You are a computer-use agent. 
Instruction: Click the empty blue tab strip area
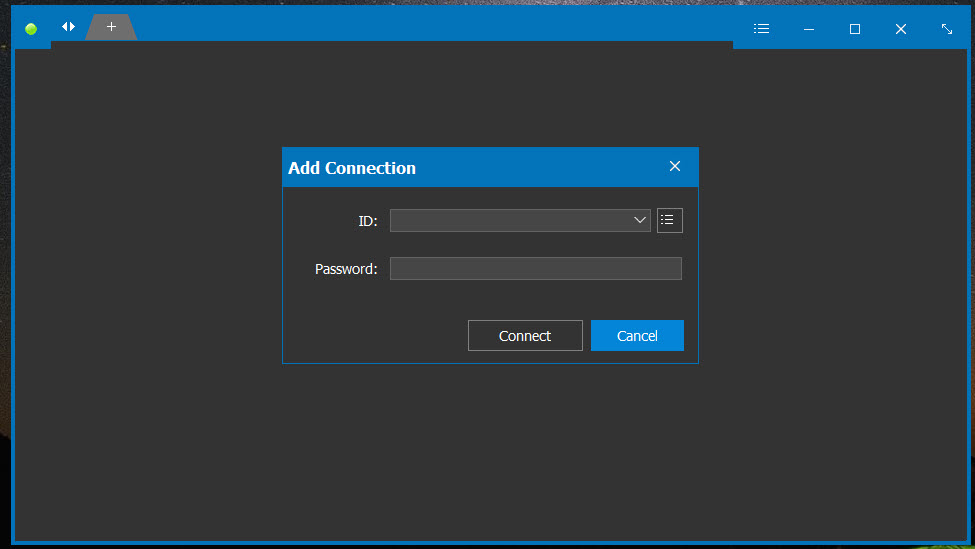(435, 25)
